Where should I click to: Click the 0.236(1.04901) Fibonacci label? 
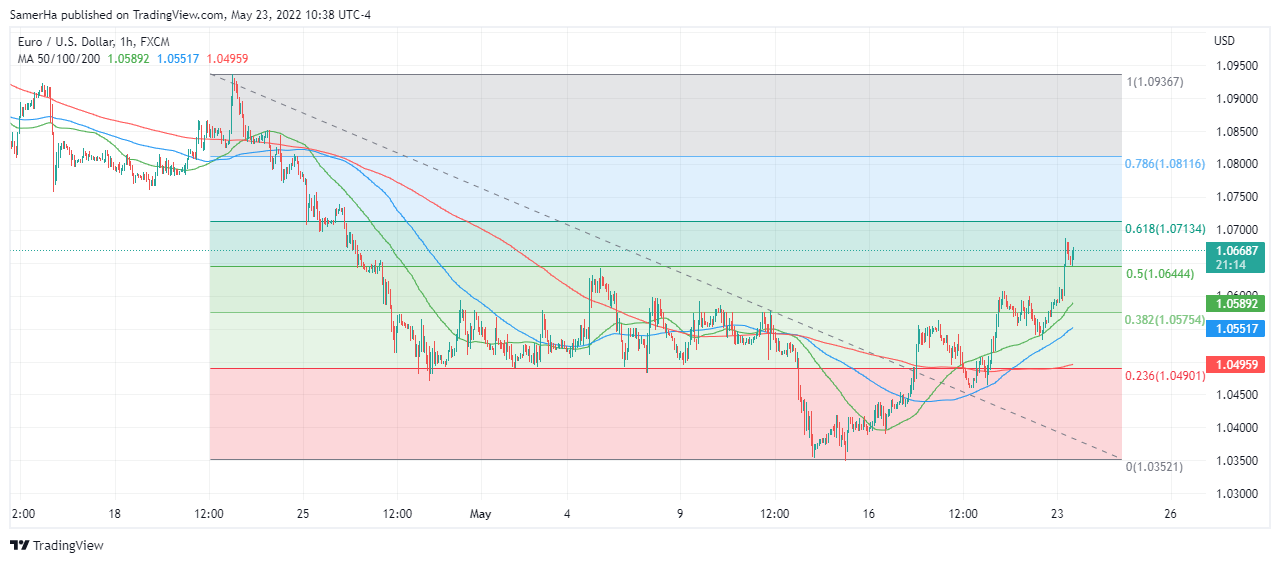click(x=1165, y=376)
